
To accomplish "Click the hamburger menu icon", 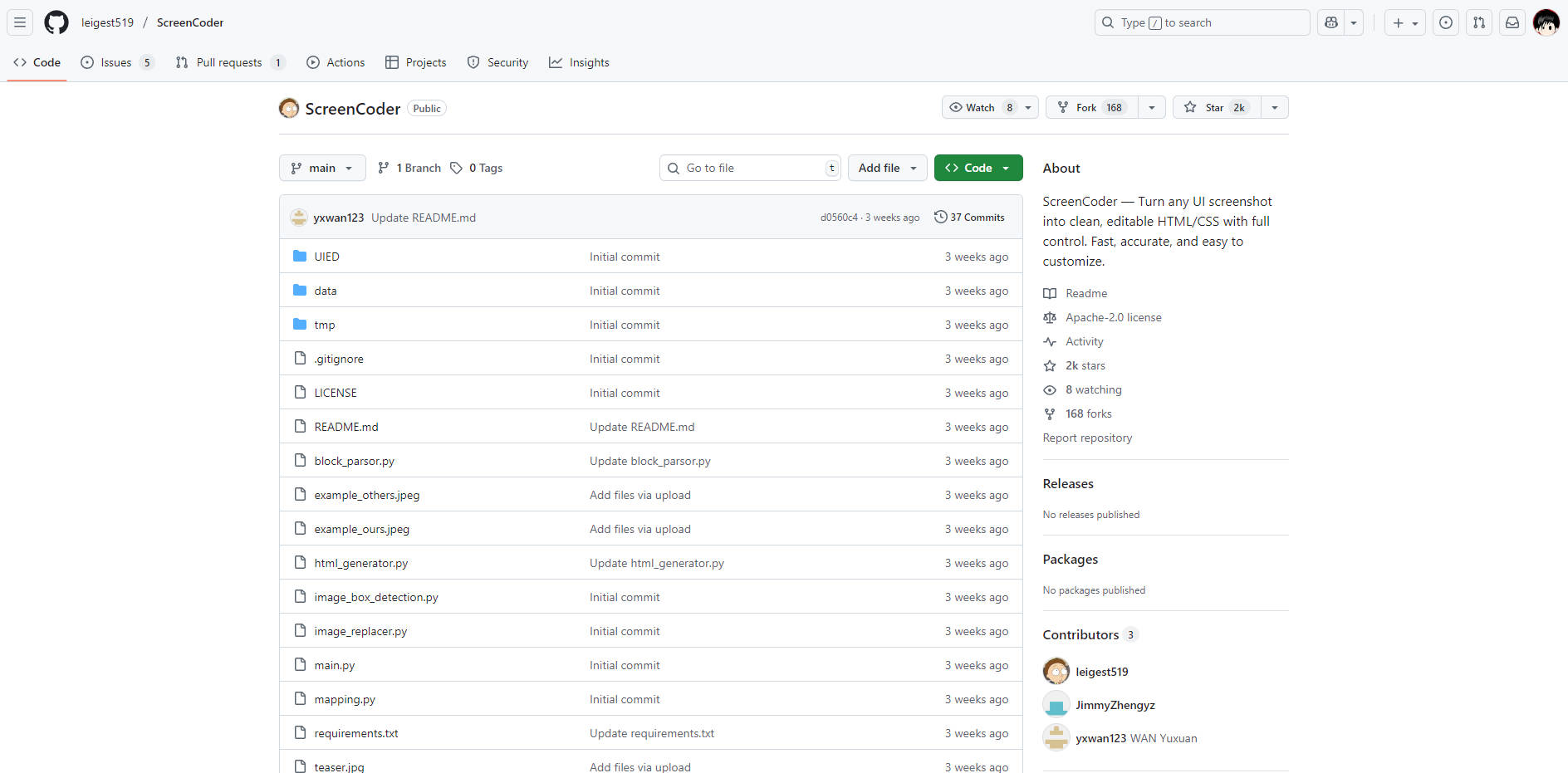I will [19, 22].
